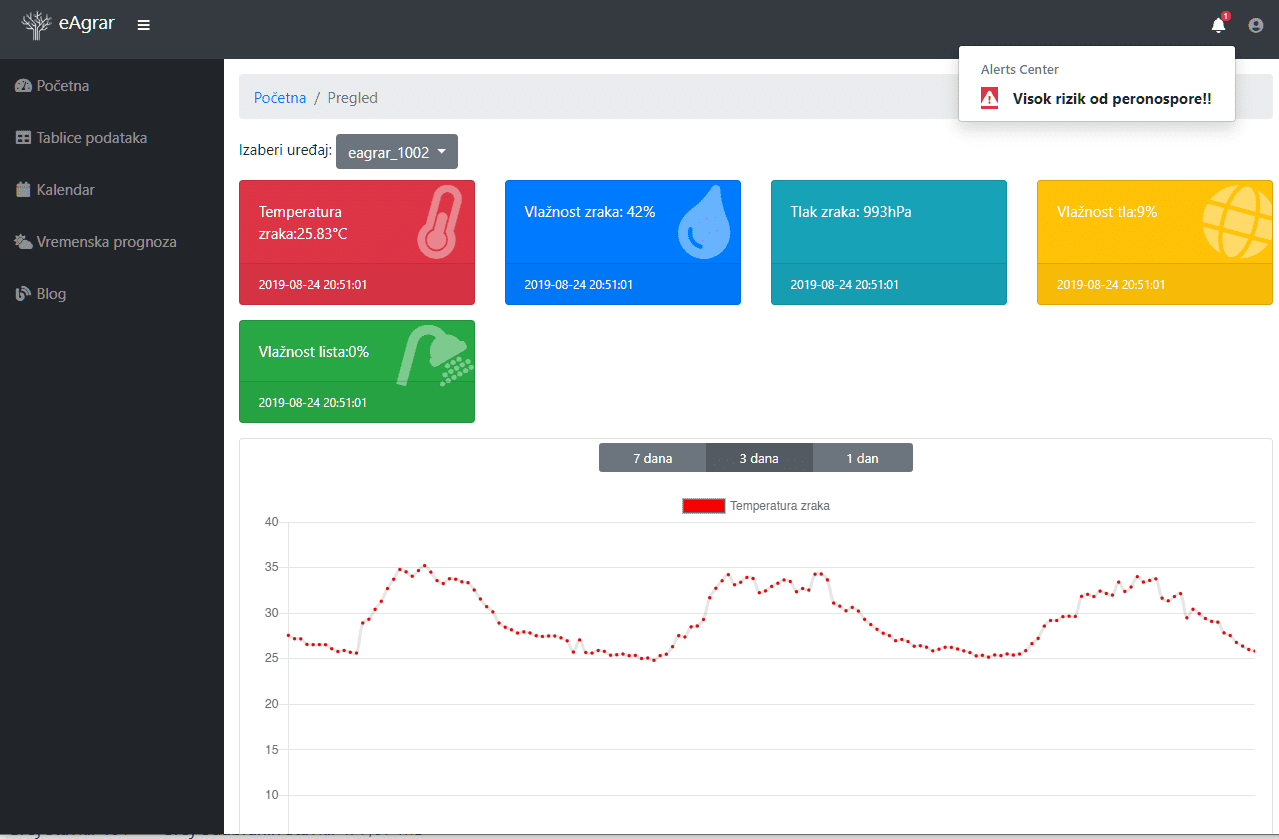Image resolution: width=1279 pixels, height=839 pixels.
Task: Open Kalendar from the sidebar
Action: (65, 190)
